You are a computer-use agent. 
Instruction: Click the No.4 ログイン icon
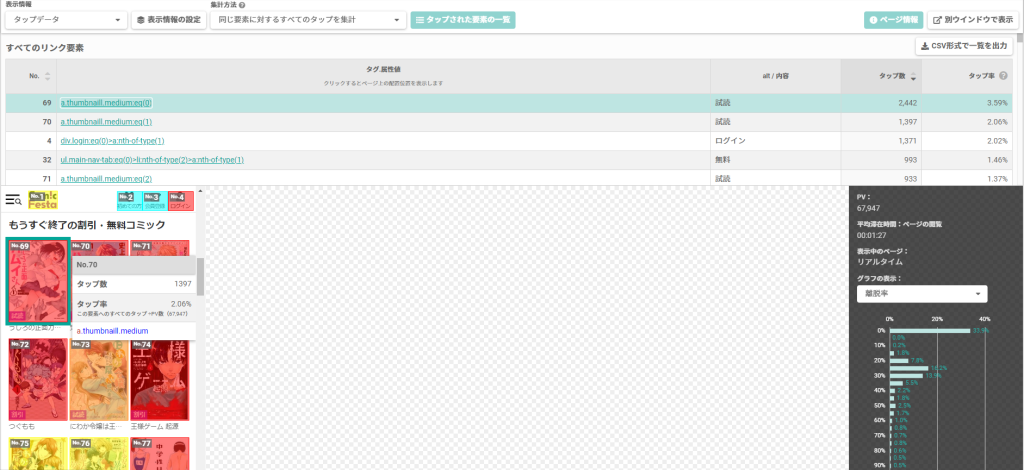pos(181,201)
